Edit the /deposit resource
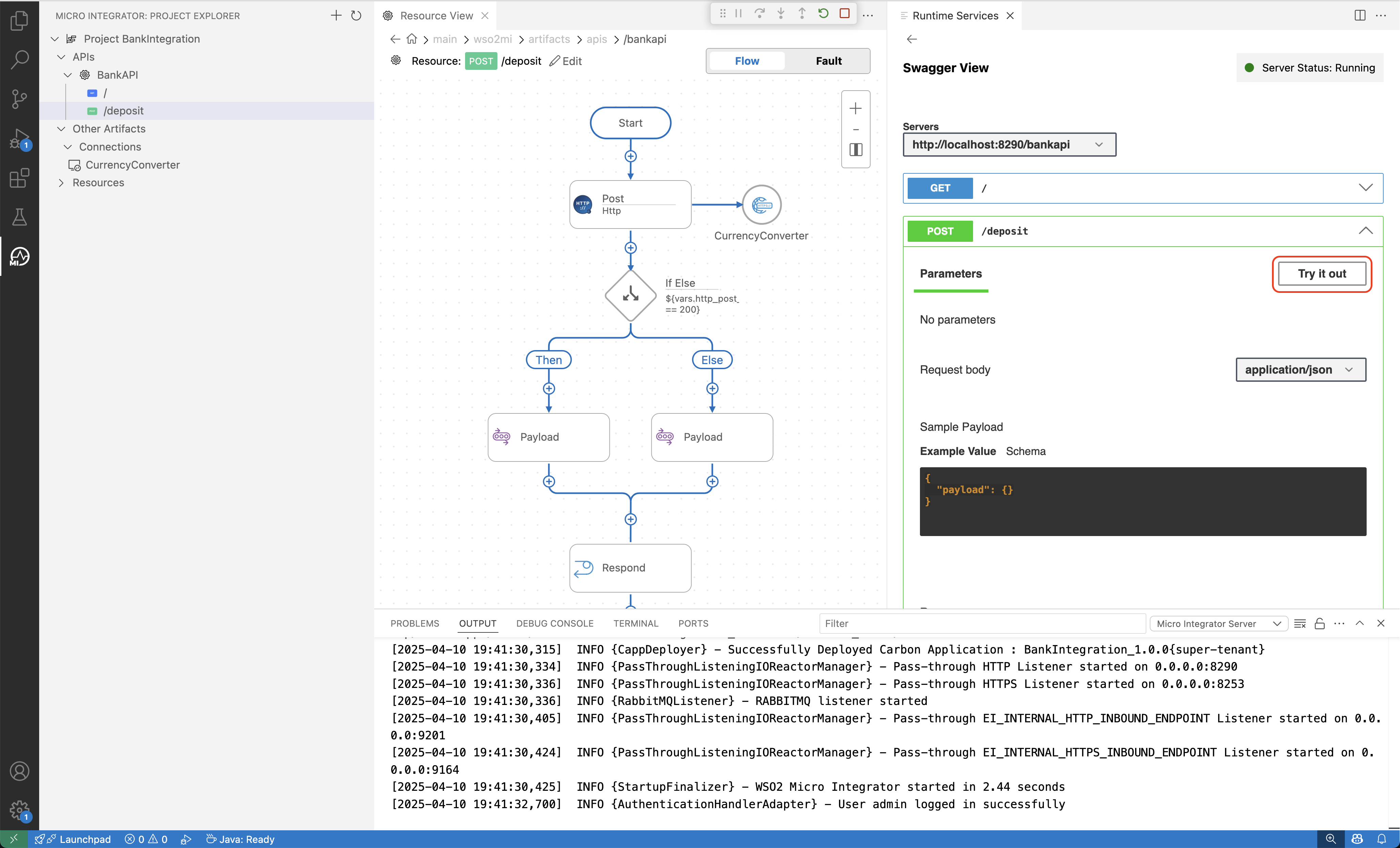Image resolution: width=1400 pixels, height=848 pixels. click(x=566, y=61)
